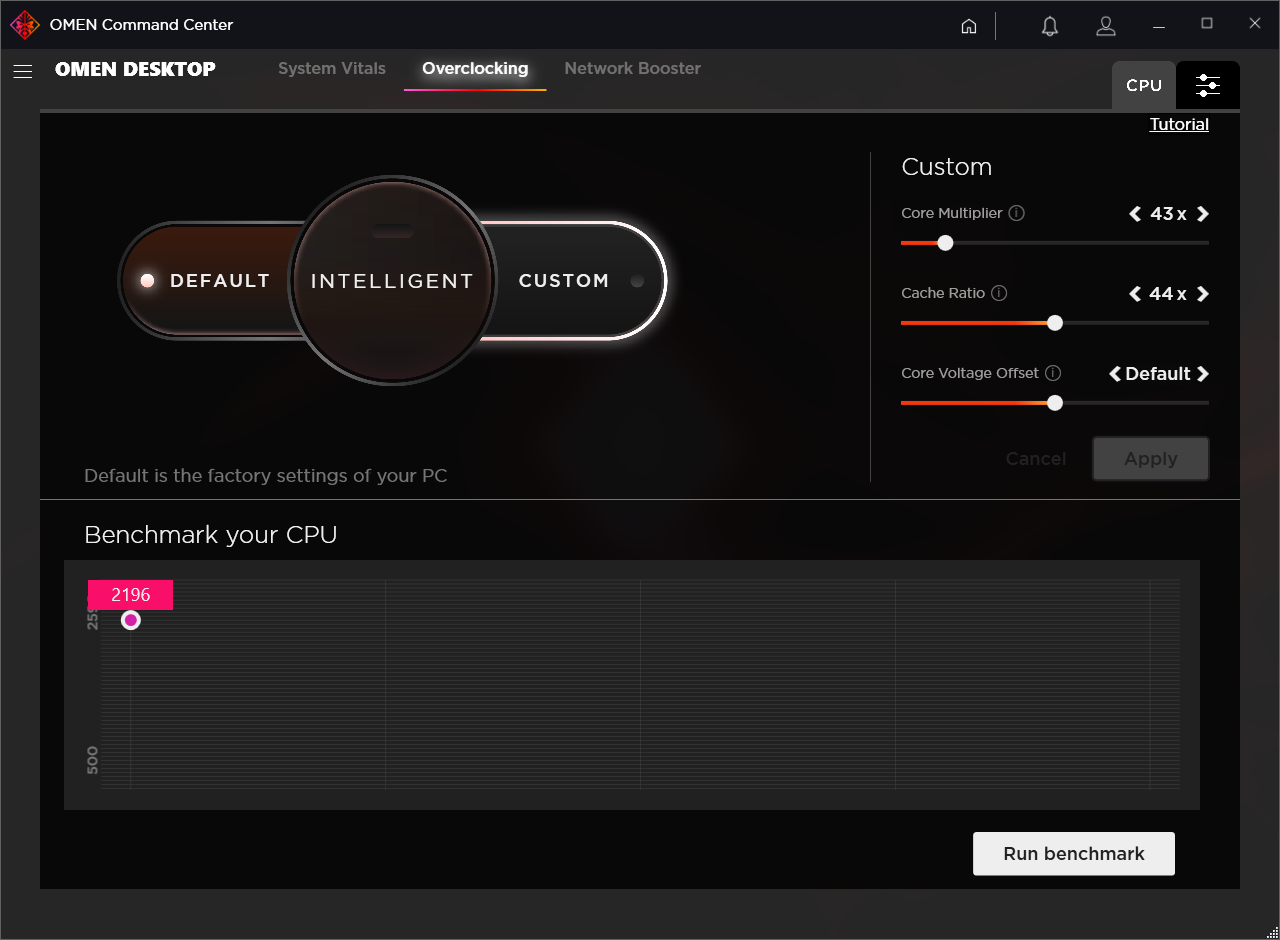
Task: Go to the Home icon
Action: tap(969, 26)
